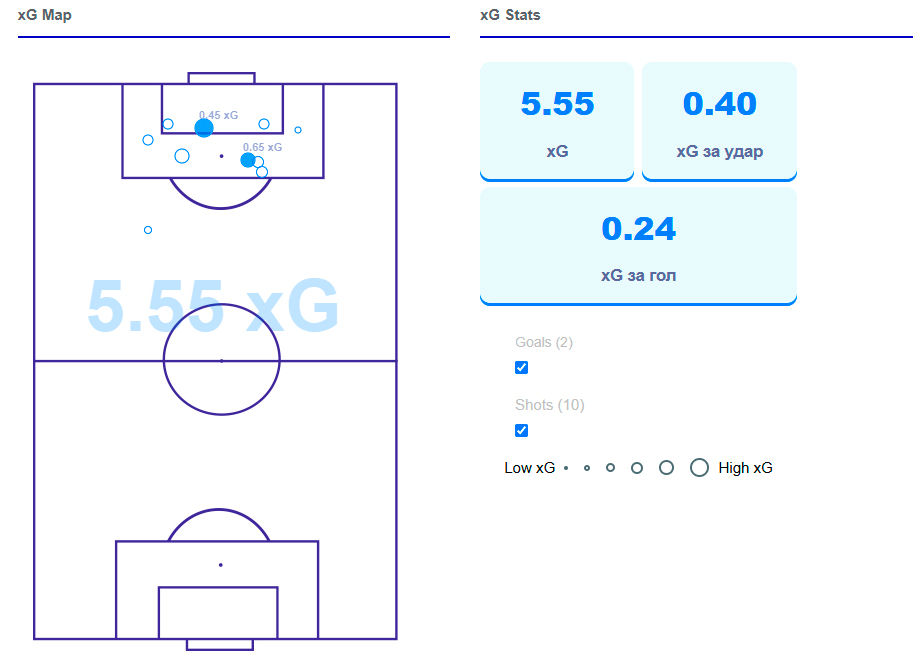Toggle the Shots (10) checkbox off
The height and width of the screenshot is (662, 922).
point(521,430)
